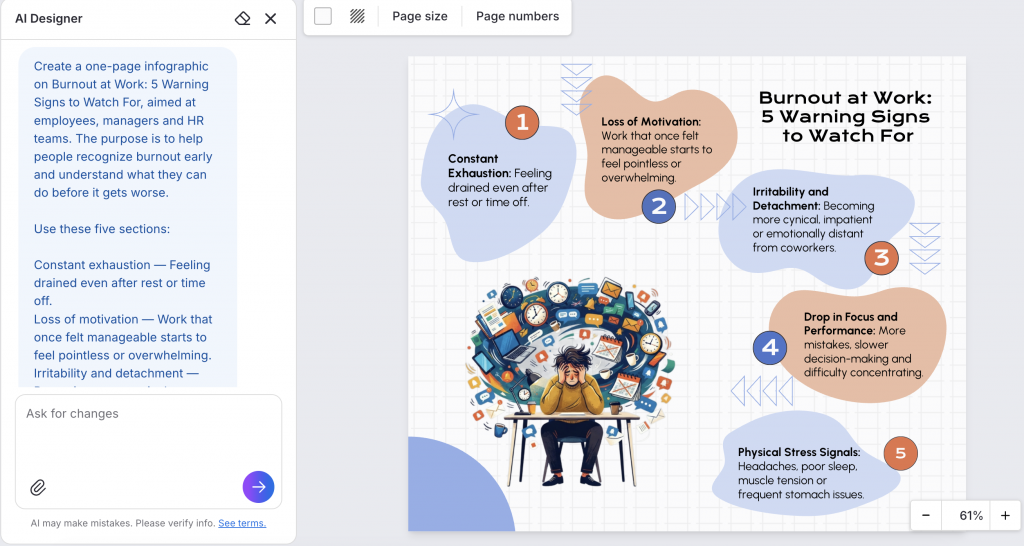The height and width of the screenshot is (546, 1024).
Task: Send the prompt with purple arrow button
Action: coord(259,487)
